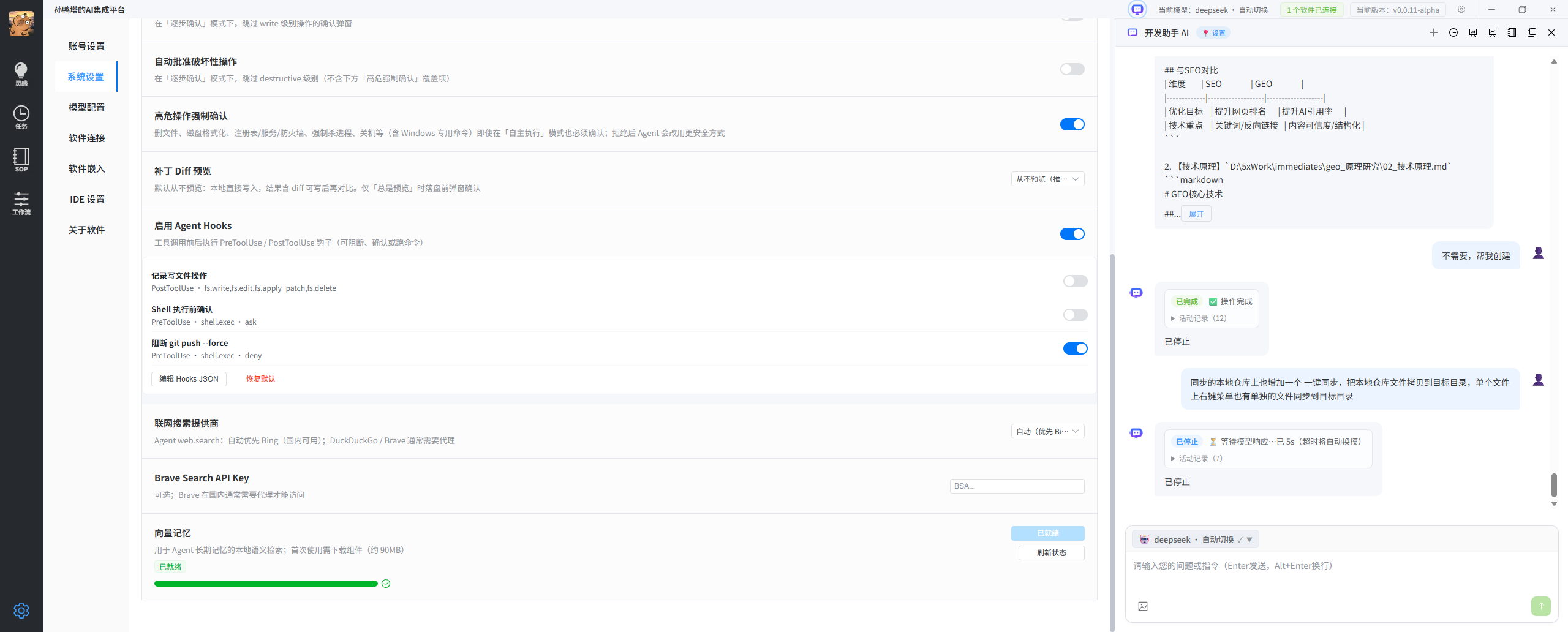Screen dimensions: 1568x632
Task: Click the notebook icon in the chat header
Action: coord(1512,32)
